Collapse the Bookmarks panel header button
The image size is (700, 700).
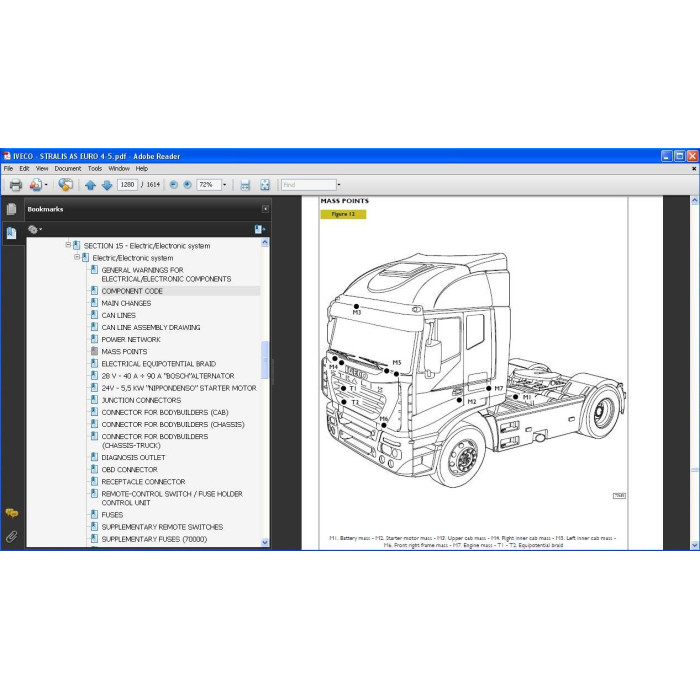tap(265, 209)
